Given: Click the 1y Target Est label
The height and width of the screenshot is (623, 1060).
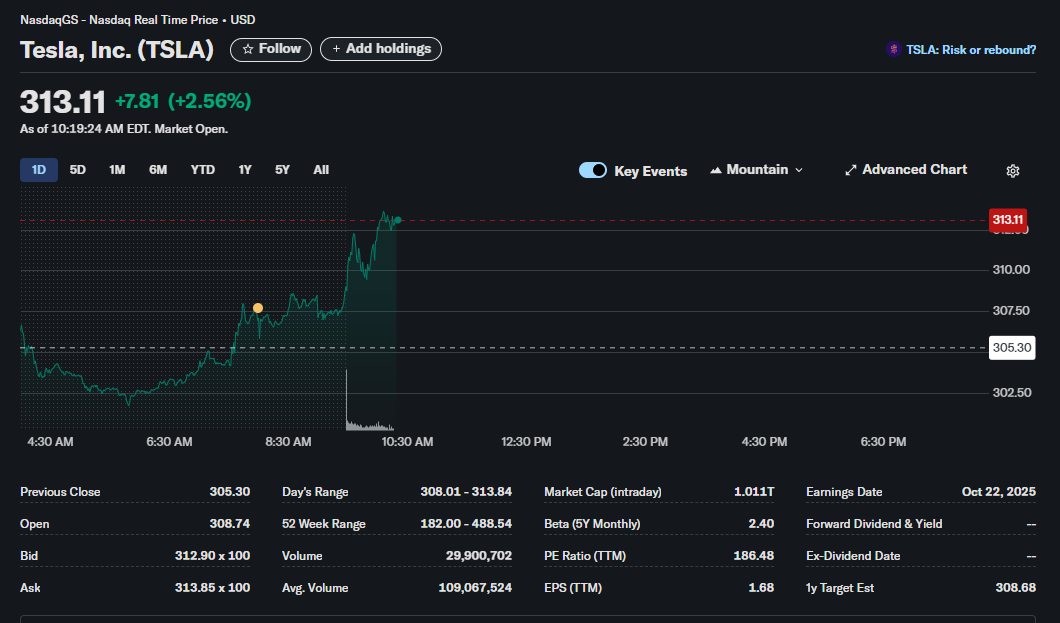Looking at the screenshot, I should click(840, 588).
